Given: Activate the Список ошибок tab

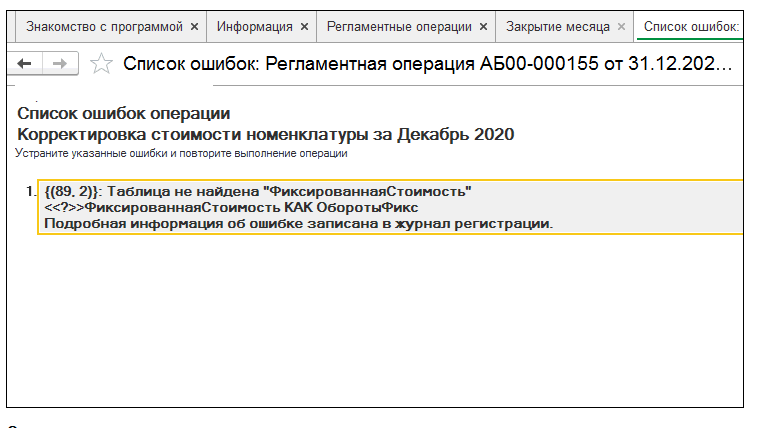Looking at the screenshot, I should coord(692,26).
